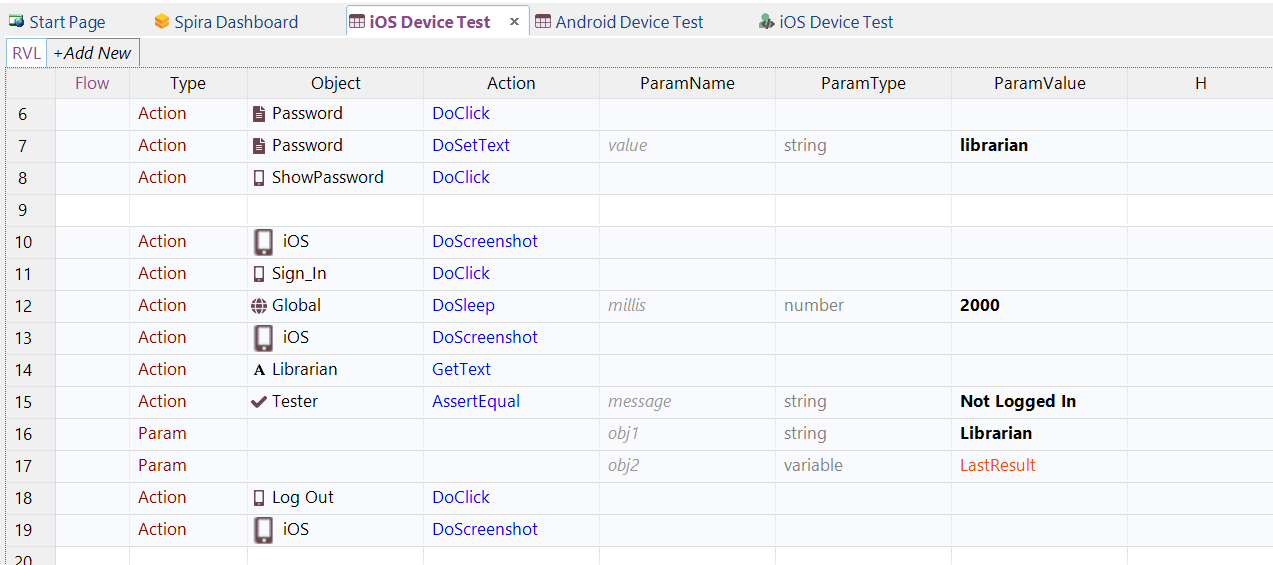
Task: Click the Action column header
Action: click(512, 83)
